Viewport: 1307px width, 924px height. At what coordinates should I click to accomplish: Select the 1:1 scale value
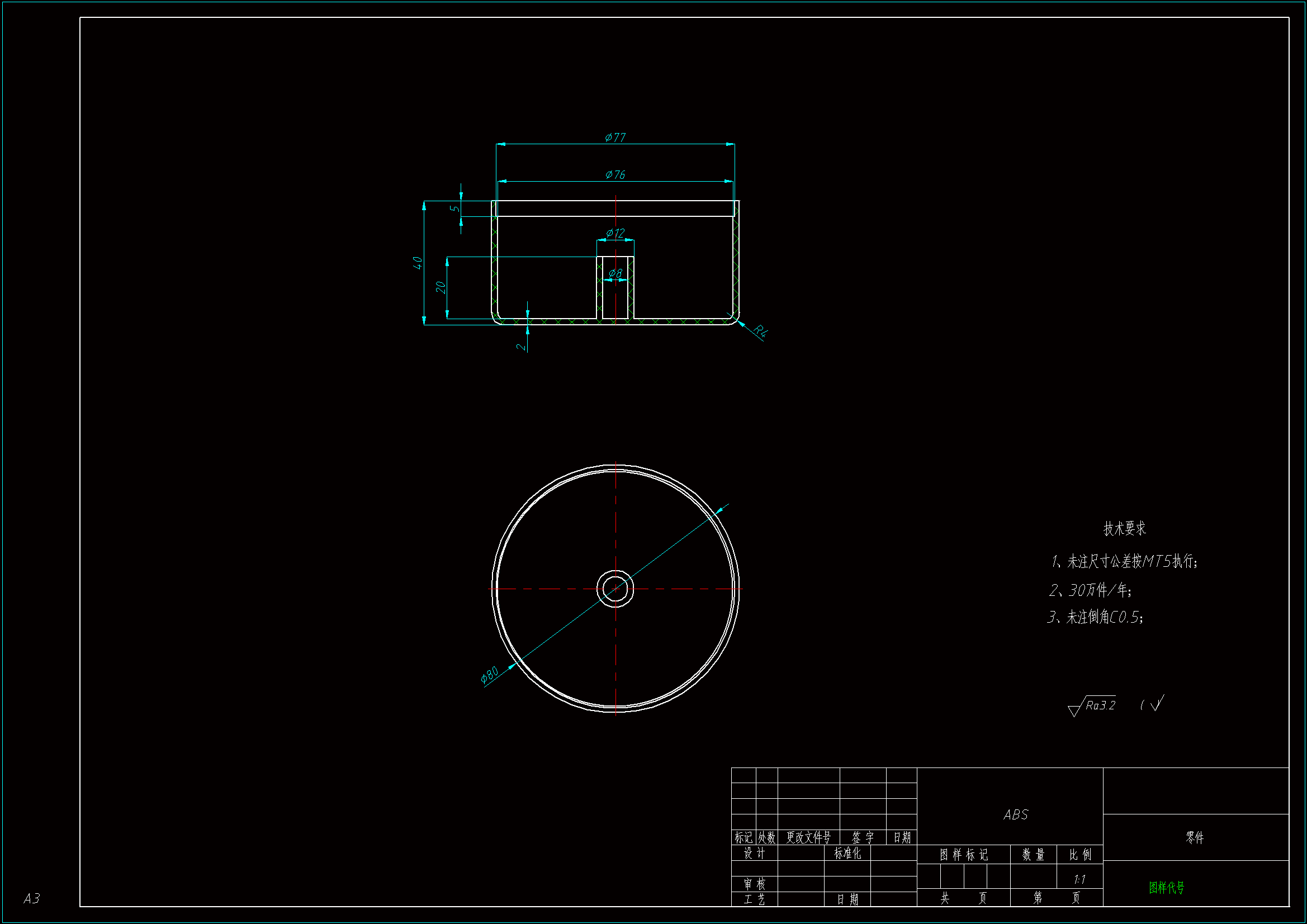[1079, 879]
